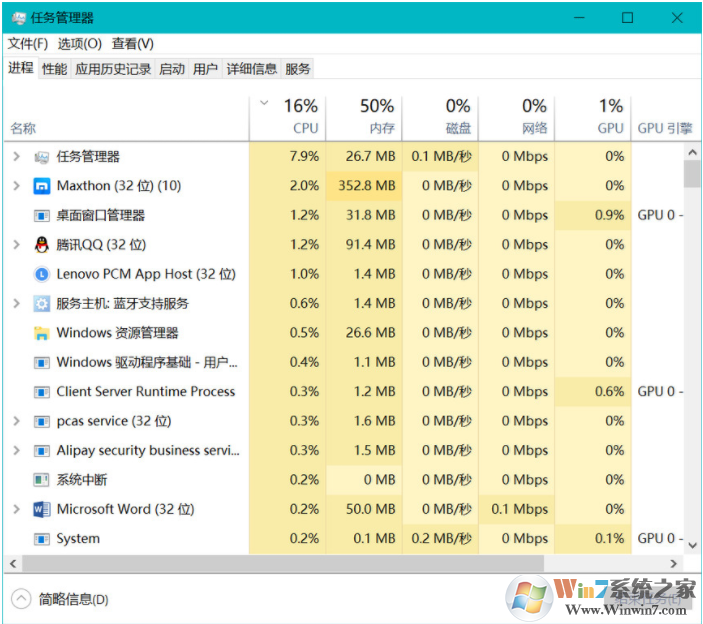The image size is (703, 624).
Task: Expand the 腾讯QQ (32 位) process group
Action: (x=16, y=245)
